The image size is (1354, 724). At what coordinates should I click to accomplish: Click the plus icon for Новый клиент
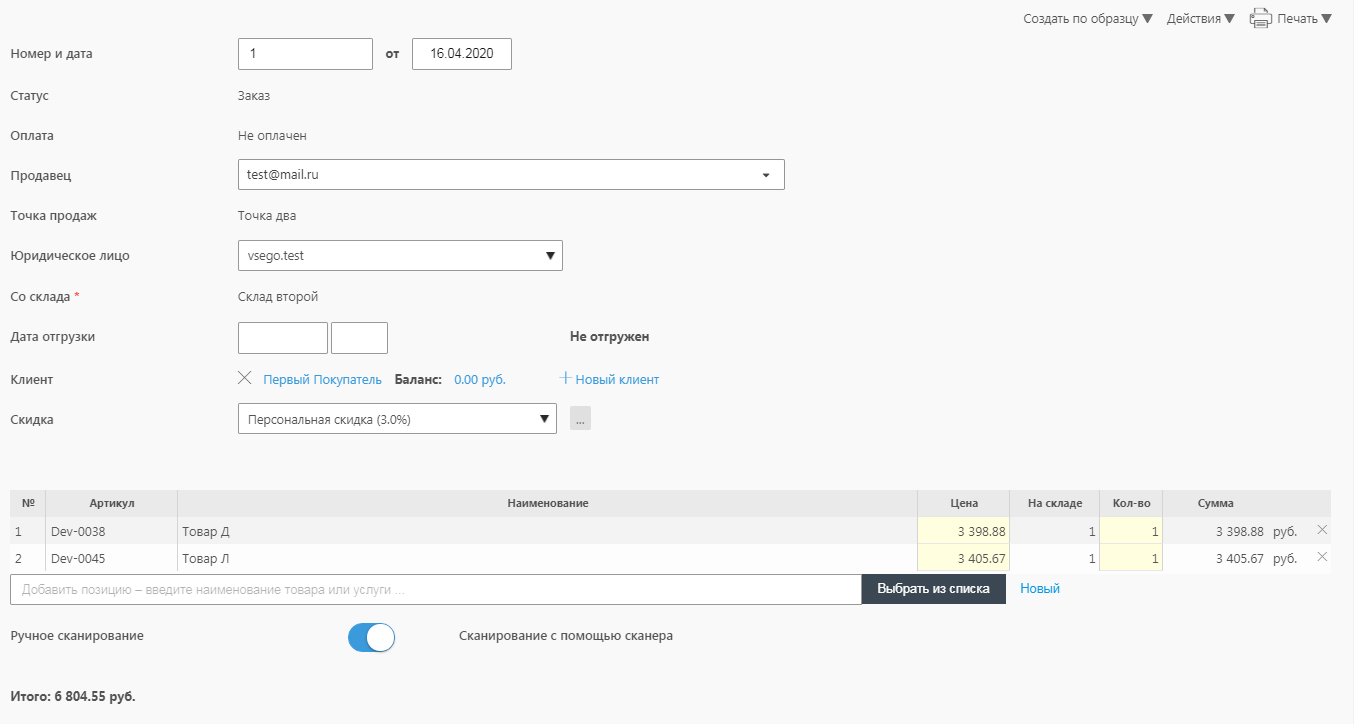[565, 378]
